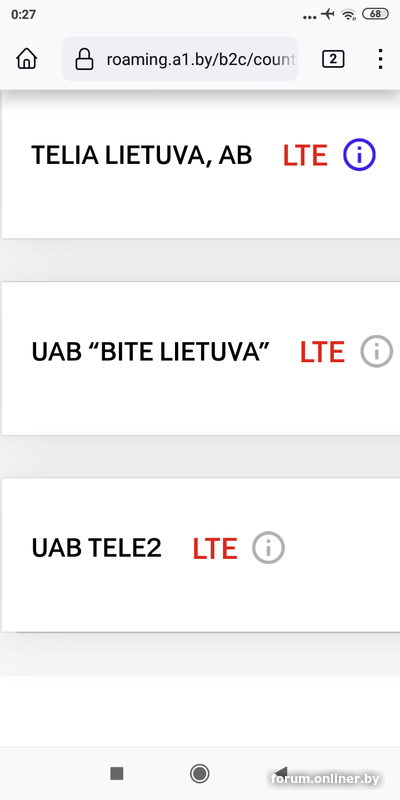Open the browser three-dot menu
Viewport: 400px width, 800px height.
tap(380, 59)
